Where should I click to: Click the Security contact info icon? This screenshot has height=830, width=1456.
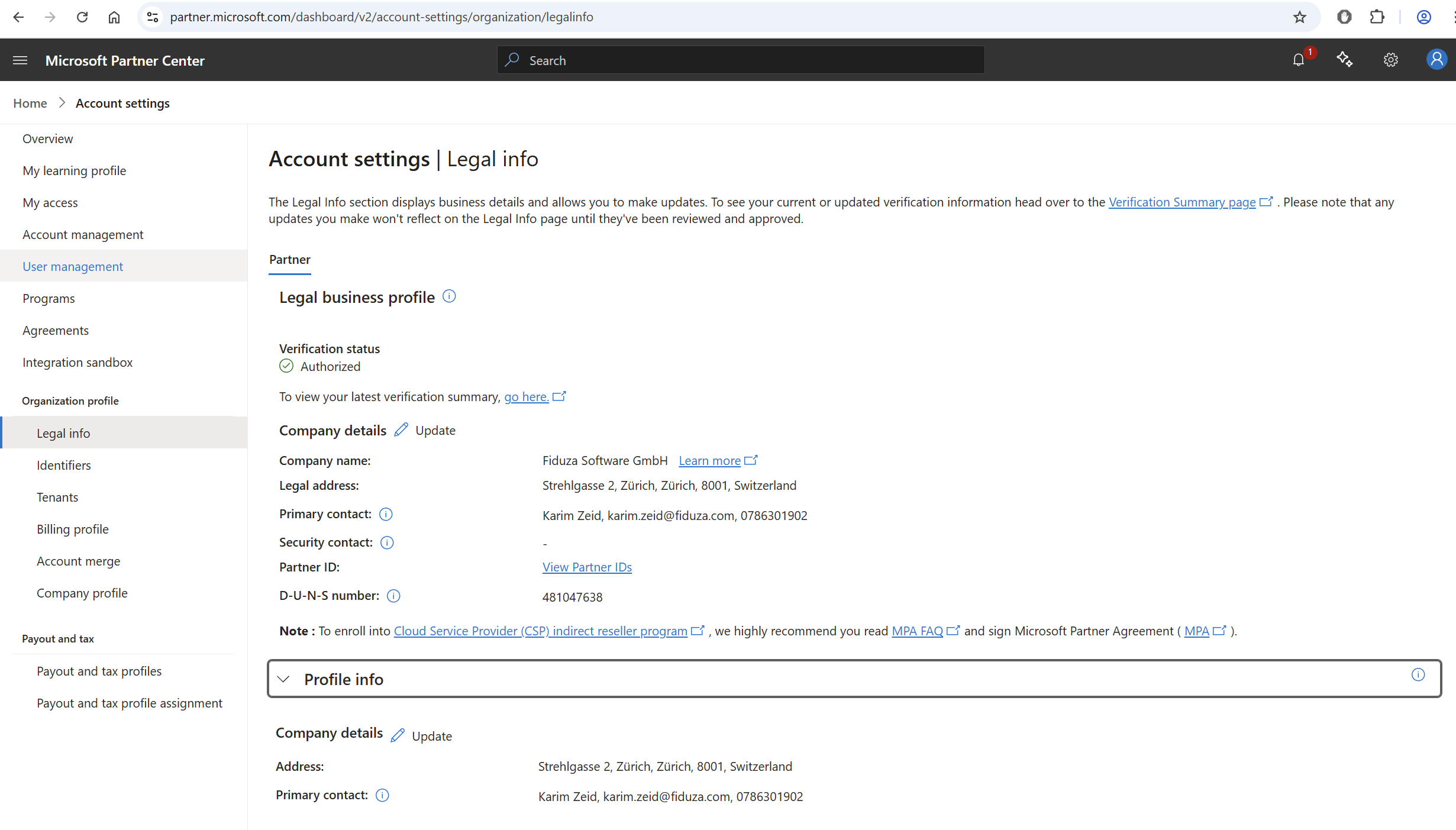click(387, 543)
